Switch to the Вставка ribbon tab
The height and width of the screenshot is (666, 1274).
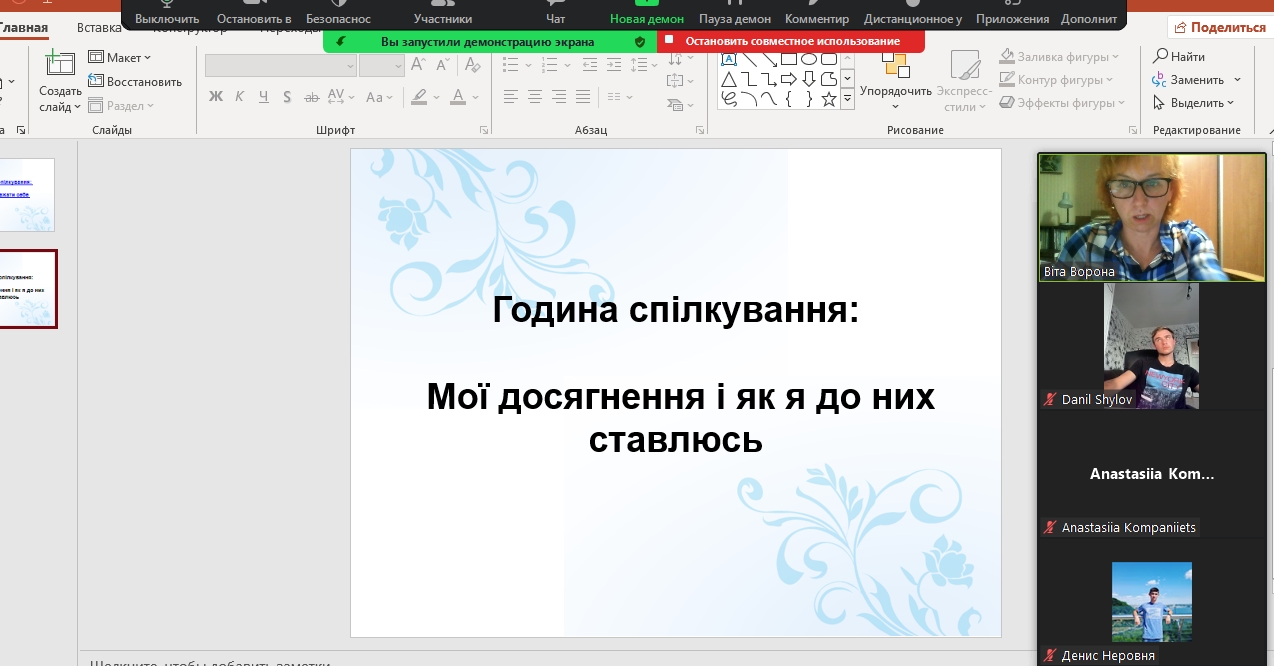pos(99,28)
